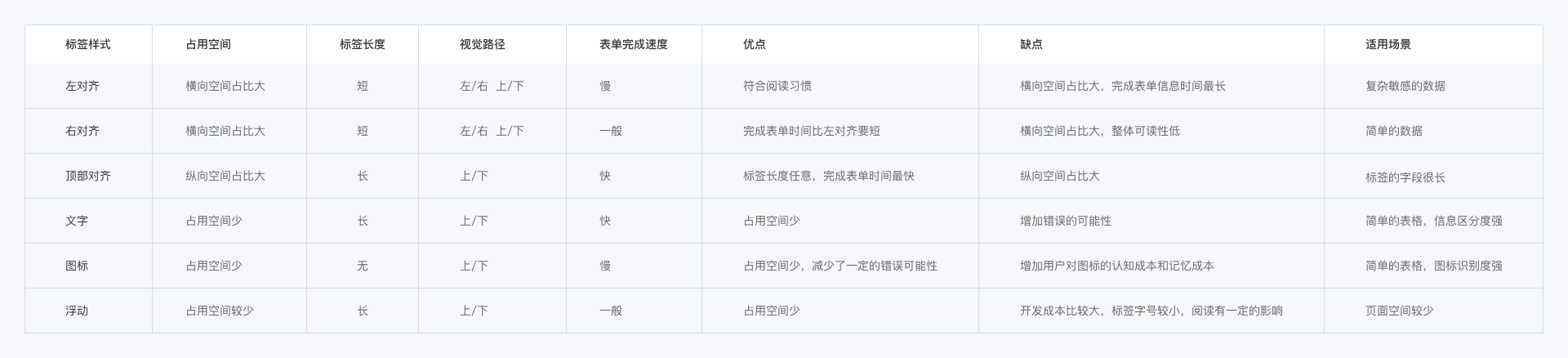Click the 占用空间较少 cell
The image size is (1568, 358).
point(220,311)
